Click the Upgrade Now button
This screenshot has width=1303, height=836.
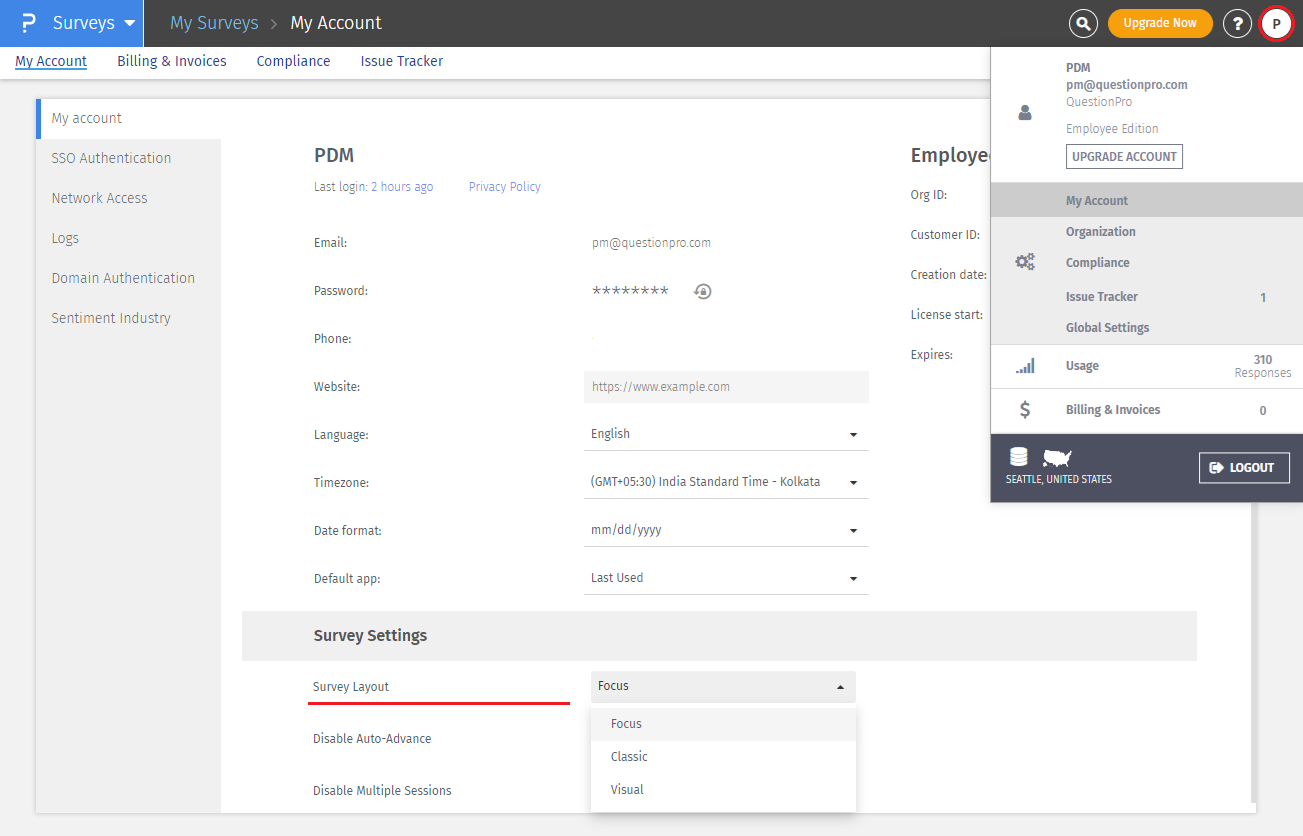(1160, 22)
